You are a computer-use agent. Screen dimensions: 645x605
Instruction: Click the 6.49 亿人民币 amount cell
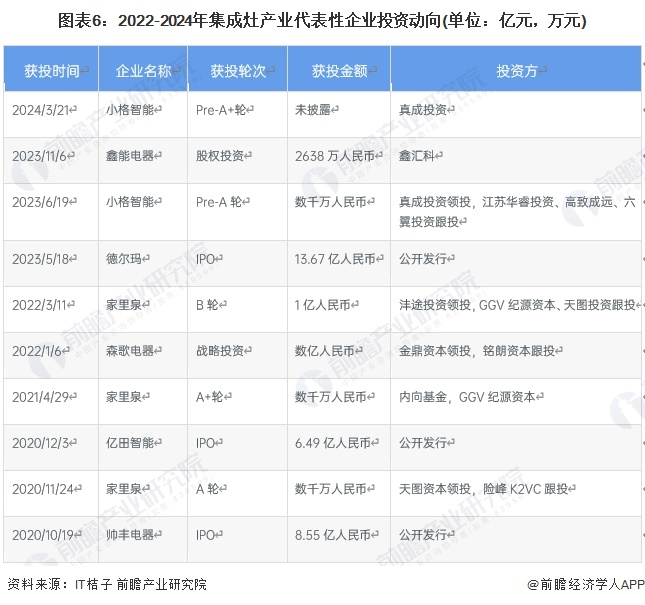339,448
